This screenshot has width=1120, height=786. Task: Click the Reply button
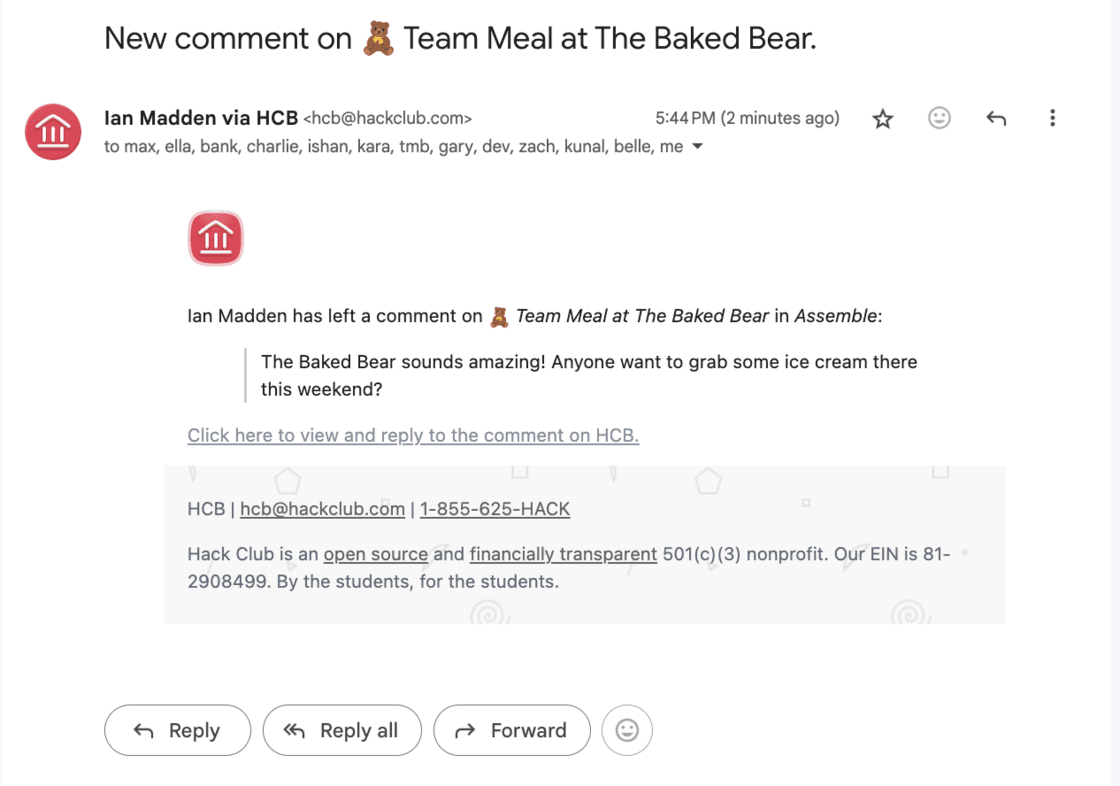pos(178,730)
